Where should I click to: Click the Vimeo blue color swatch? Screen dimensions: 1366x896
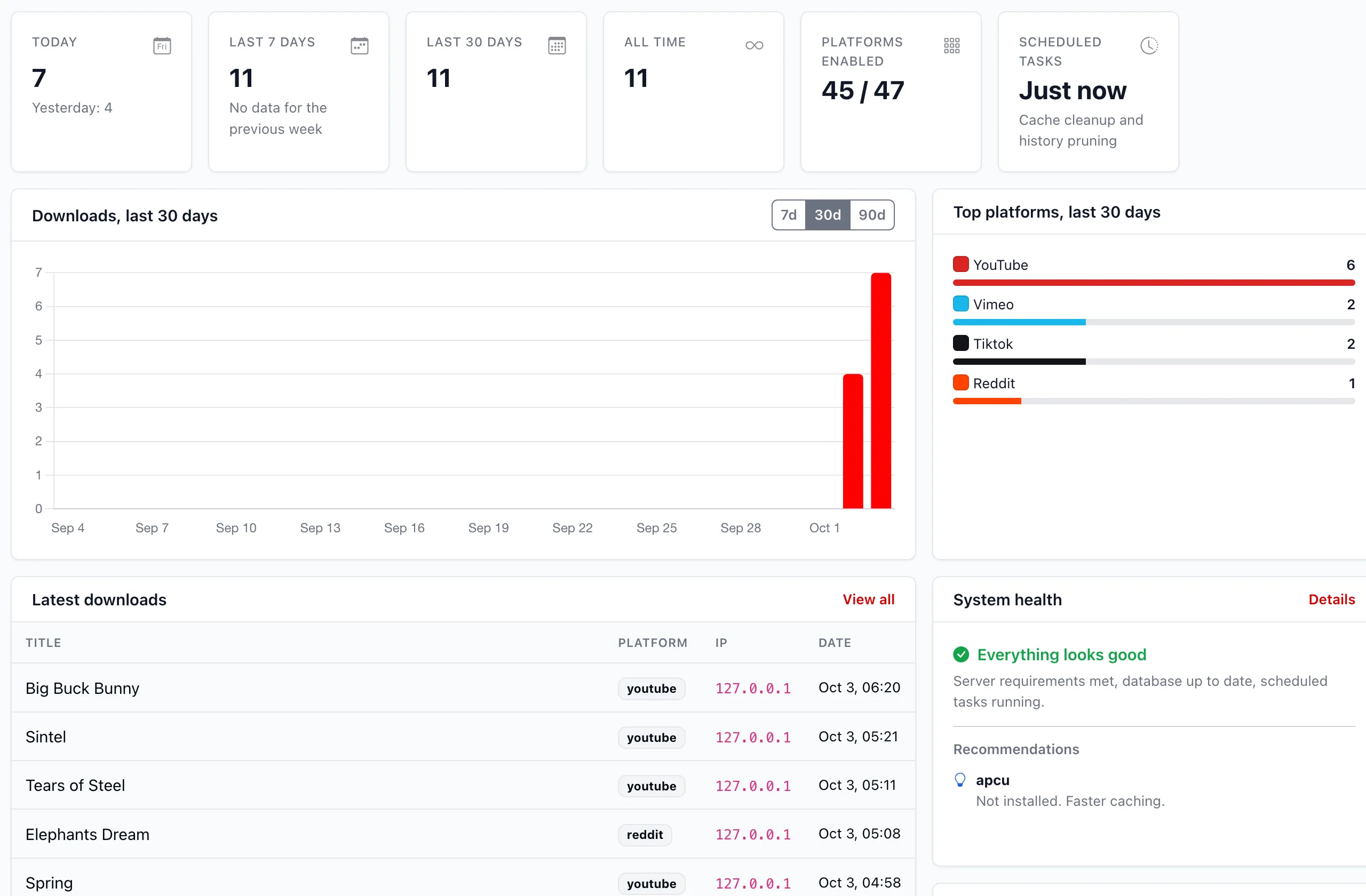pyautogui.click(x=961, y=303)
